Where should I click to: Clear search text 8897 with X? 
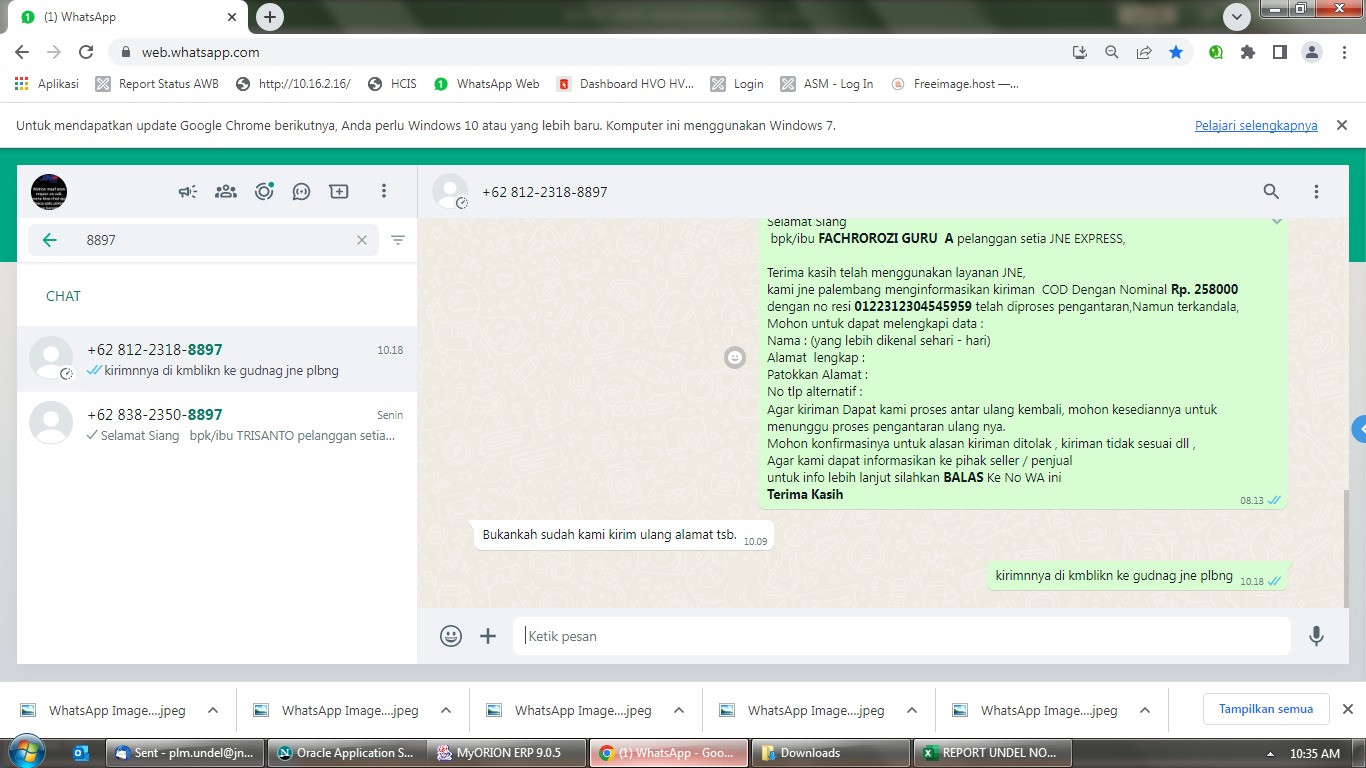click(363, 240)
